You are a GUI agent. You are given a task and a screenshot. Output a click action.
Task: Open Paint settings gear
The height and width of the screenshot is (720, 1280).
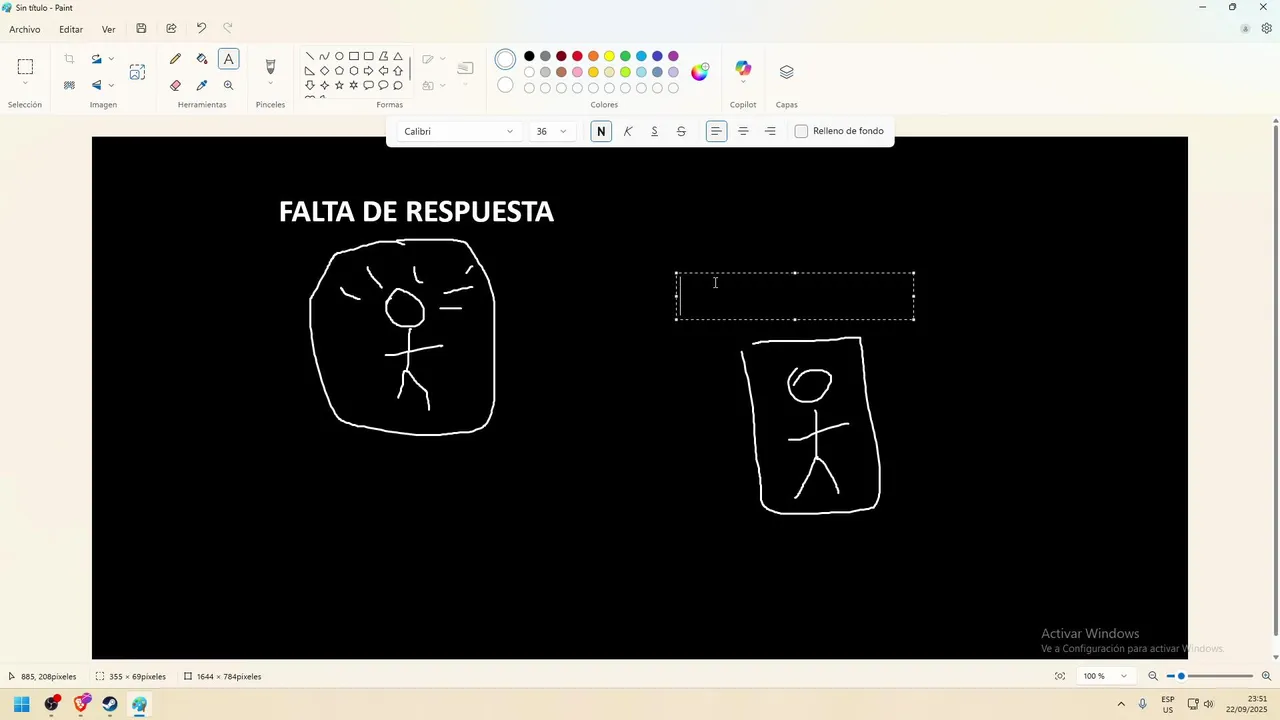click(1266, 29)
